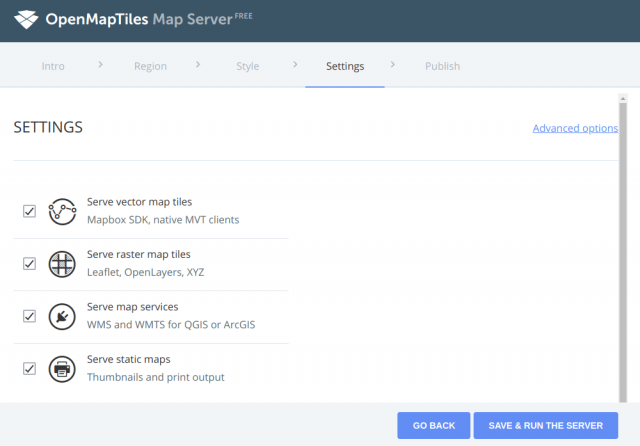Open the Style step tab
This screenshot has height=446, width=640.
[247, 67]
